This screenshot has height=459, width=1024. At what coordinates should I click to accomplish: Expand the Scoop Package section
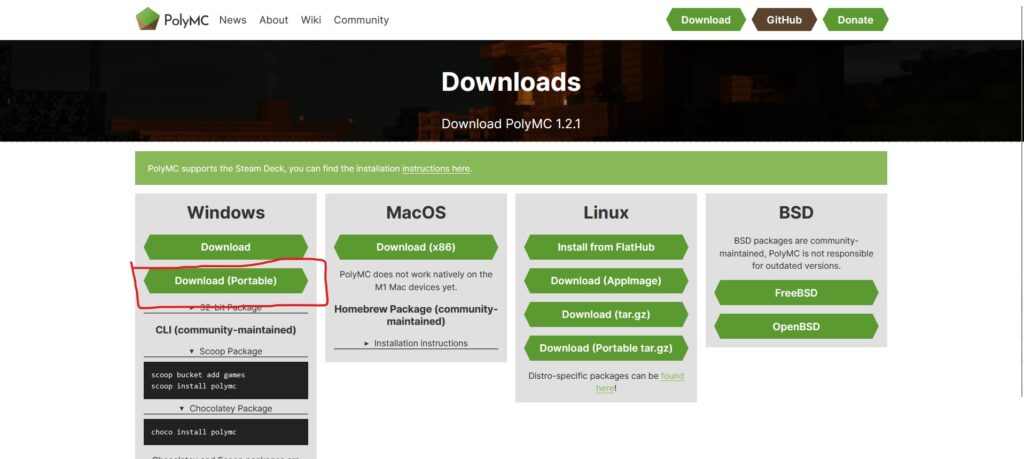pyautogui.click(x=225, y=351)
